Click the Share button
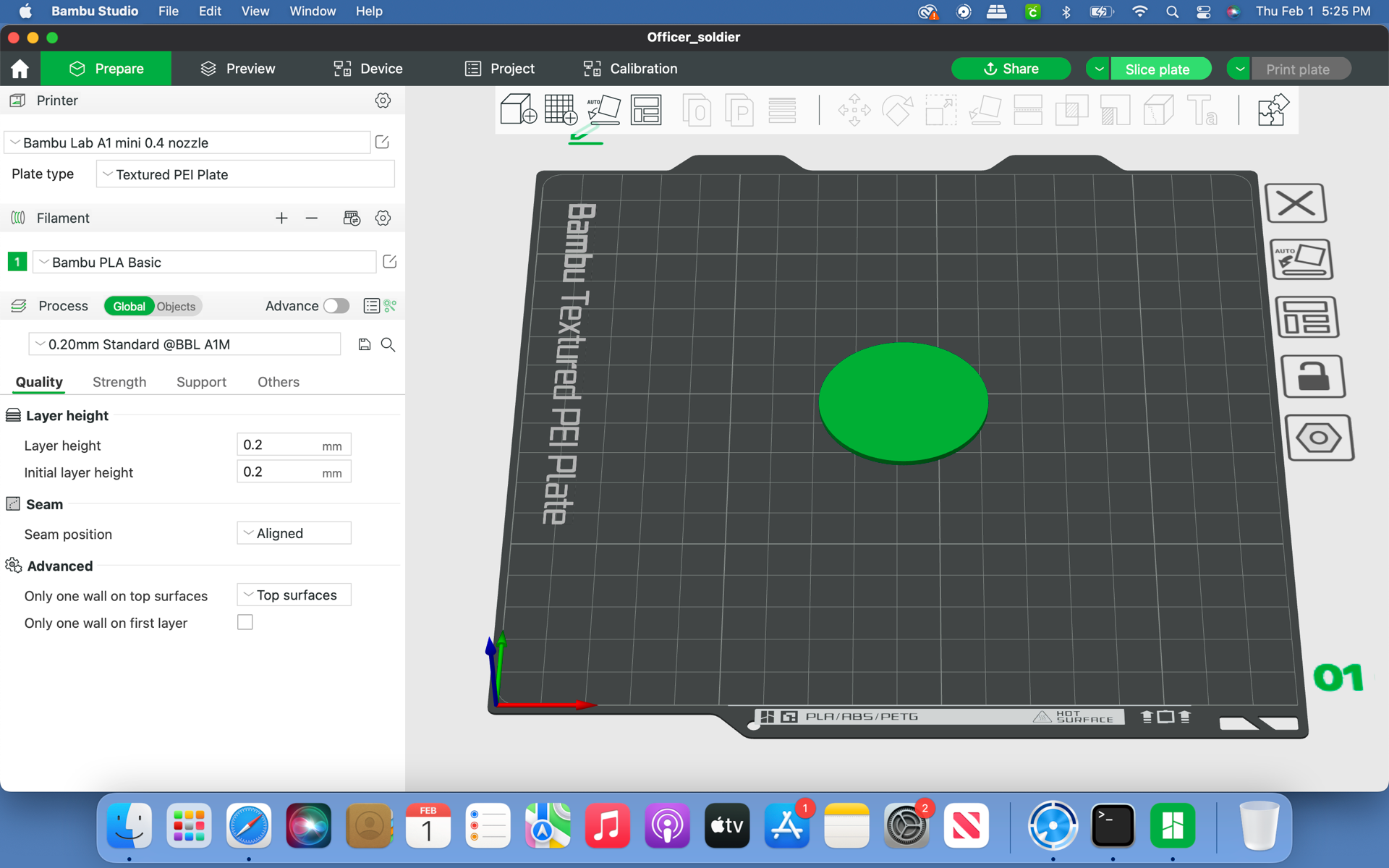Image resolution: width=1389 pixels, height=868 pixels. tap(1011, 69)
